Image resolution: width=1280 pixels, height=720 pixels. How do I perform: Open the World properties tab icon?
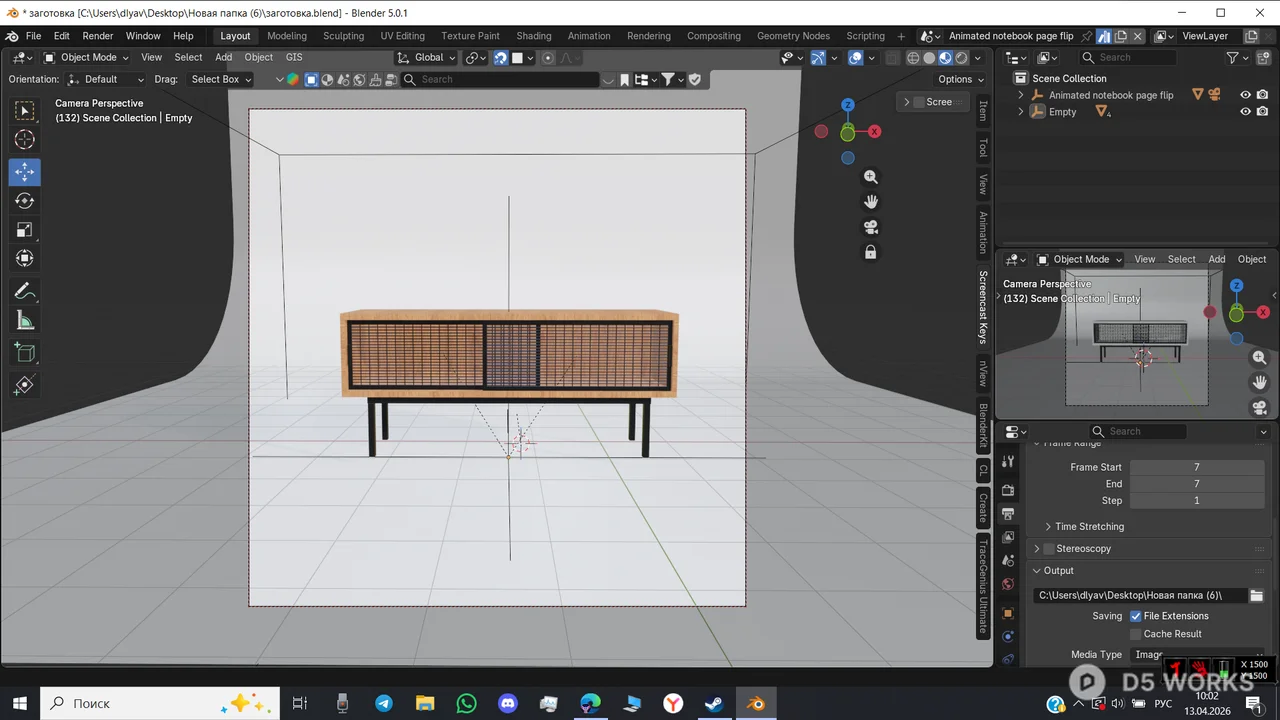pyautogui.click(x=1008, y=584)
